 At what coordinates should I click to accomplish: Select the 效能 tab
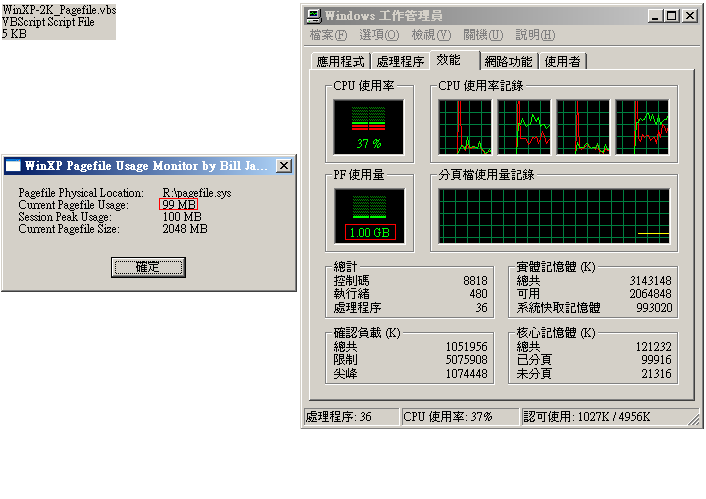[455, 60]
